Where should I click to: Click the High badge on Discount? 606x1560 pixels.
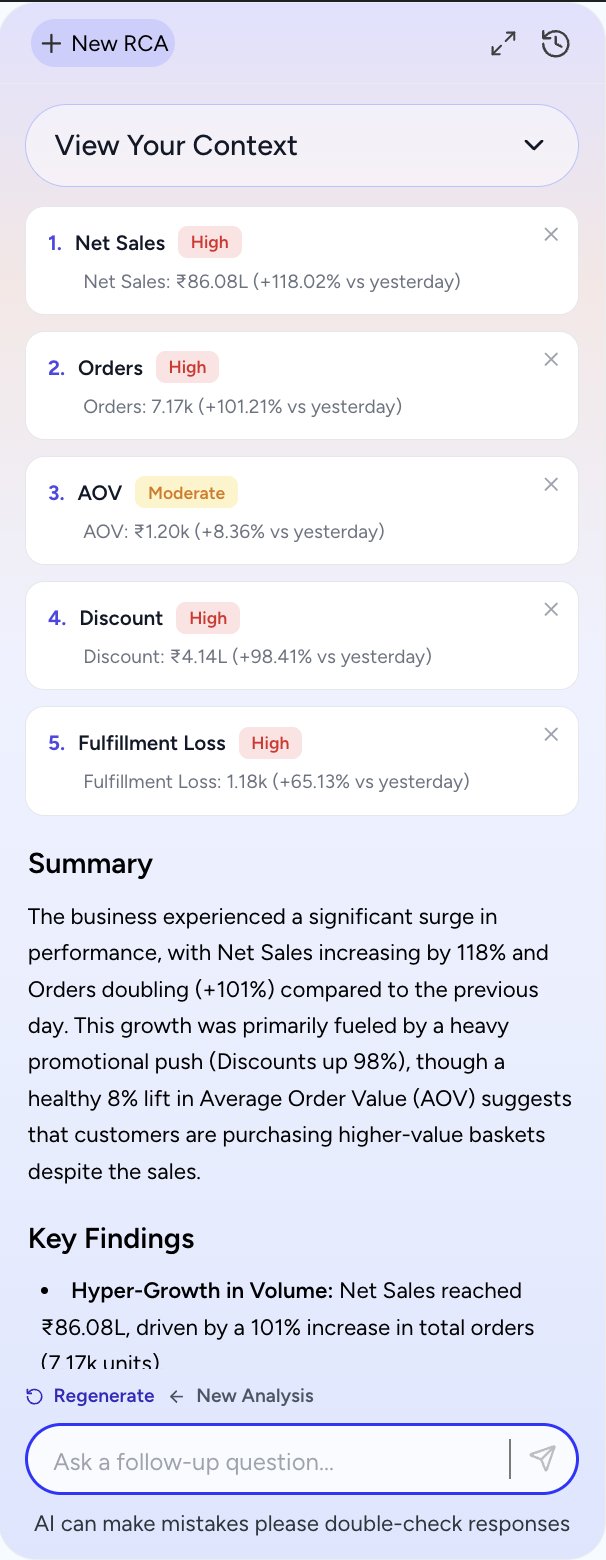(x=208, y=618)
